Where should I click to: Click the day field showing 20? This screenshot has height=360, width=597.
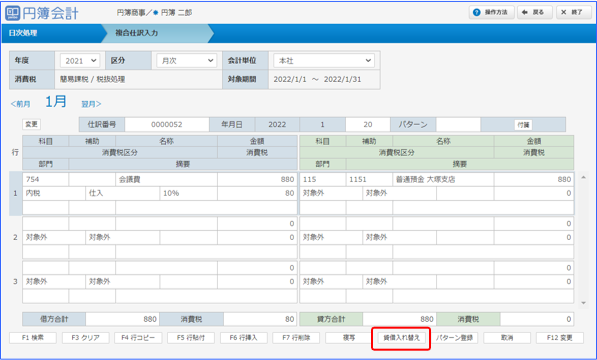(x=367, y=124)
